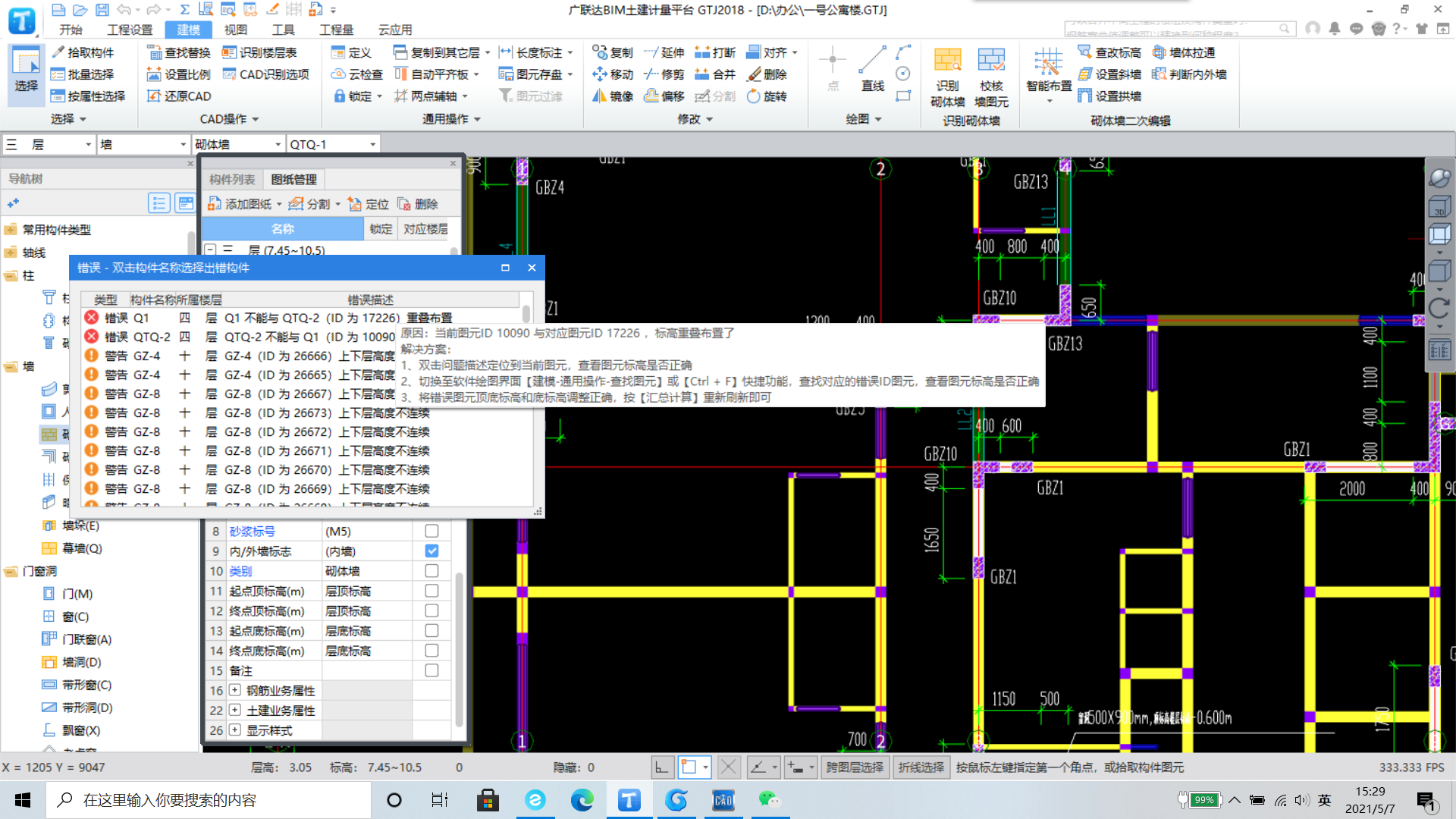Screen dimensions: 1456x819
Task: Click 识别砌体墙 recognize masonry wall
Action: (x=947, y=78)
